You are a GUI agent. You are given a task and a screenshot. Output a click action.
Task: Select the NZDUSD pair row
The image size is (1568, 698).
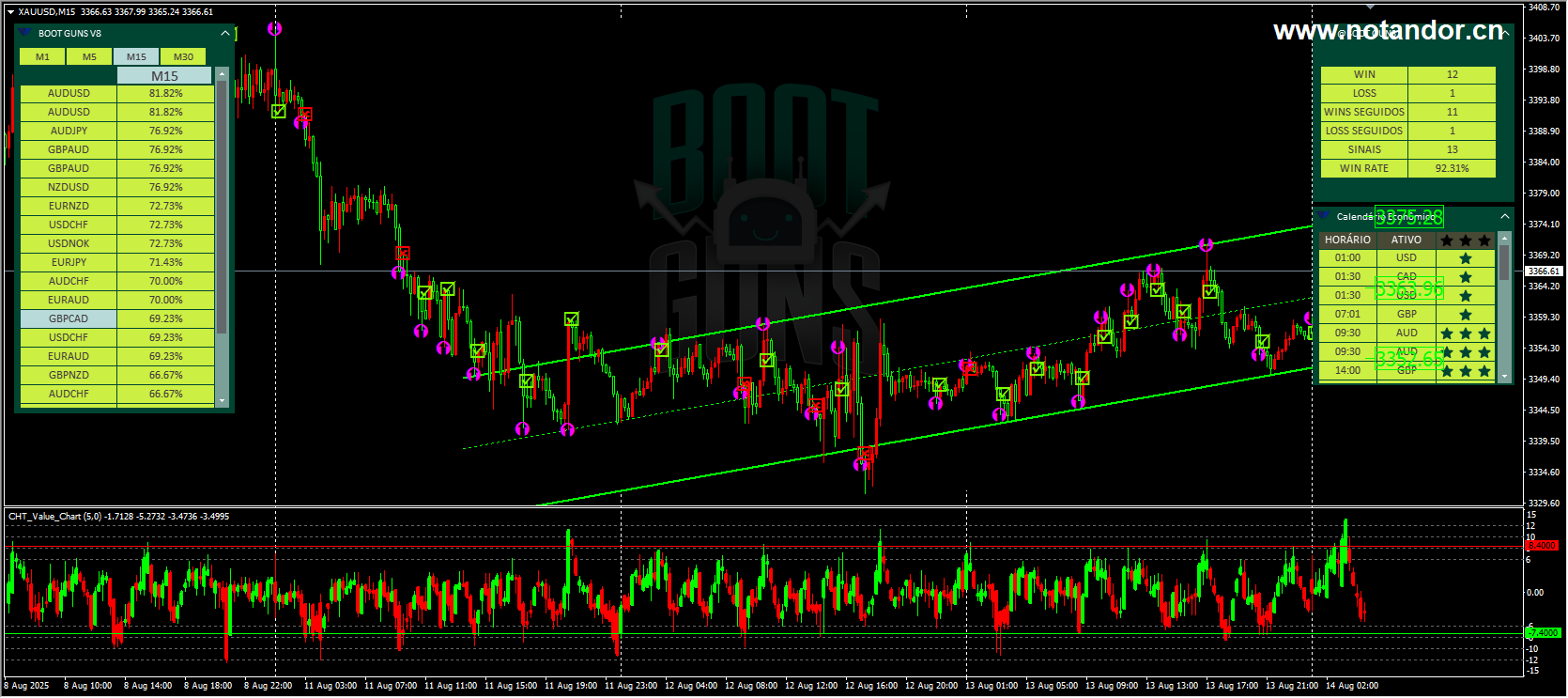coord(117,187)
